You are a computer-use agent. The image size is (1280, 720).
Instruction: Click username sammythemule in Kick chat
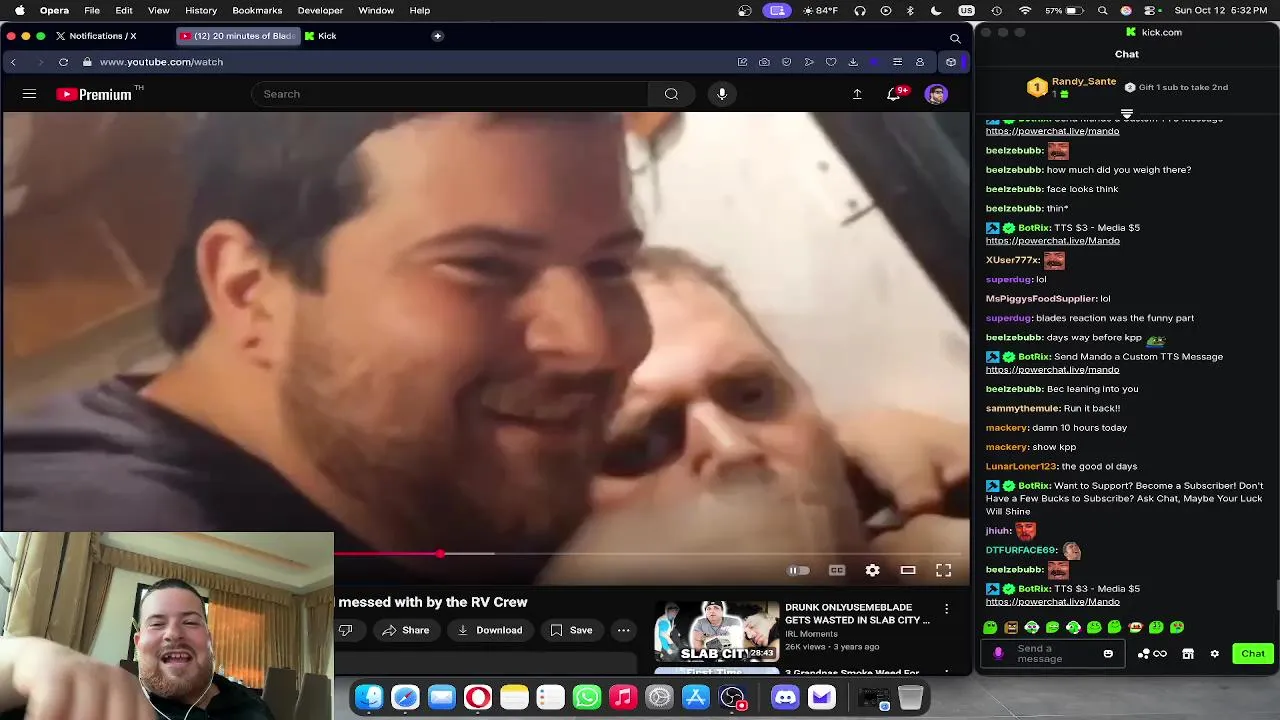[1023, 408]
